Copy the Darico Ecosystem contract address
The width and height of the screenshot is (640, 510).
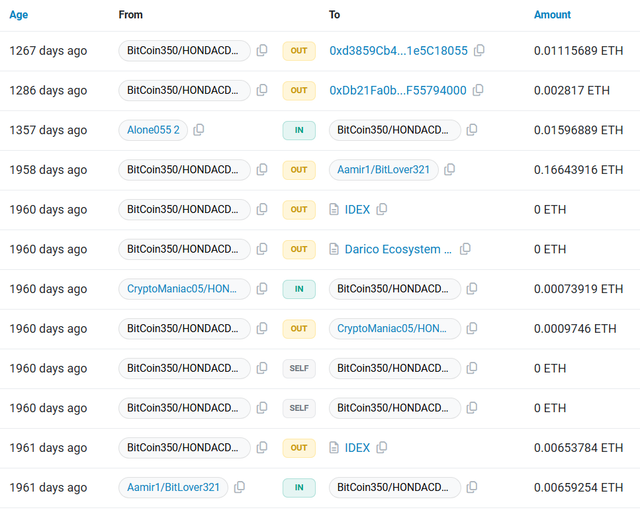click(465, 249)
